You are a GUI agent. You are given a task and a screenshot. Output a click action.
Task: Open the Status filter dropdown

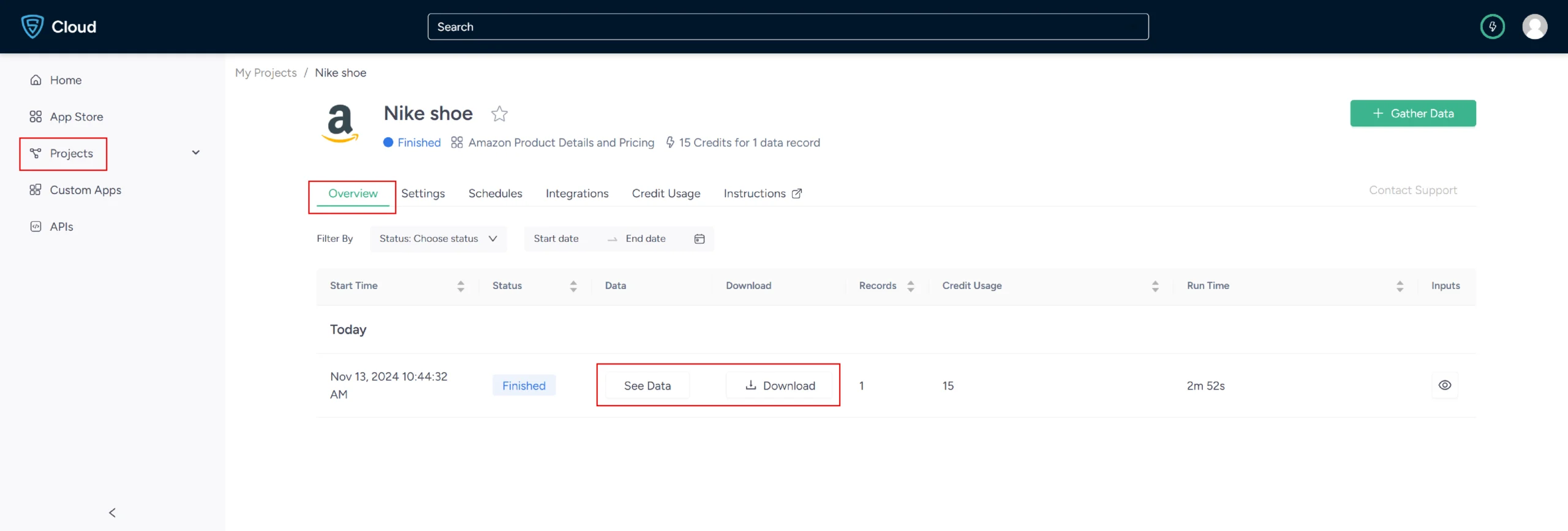pyautogui.click(x=438, y=239)
